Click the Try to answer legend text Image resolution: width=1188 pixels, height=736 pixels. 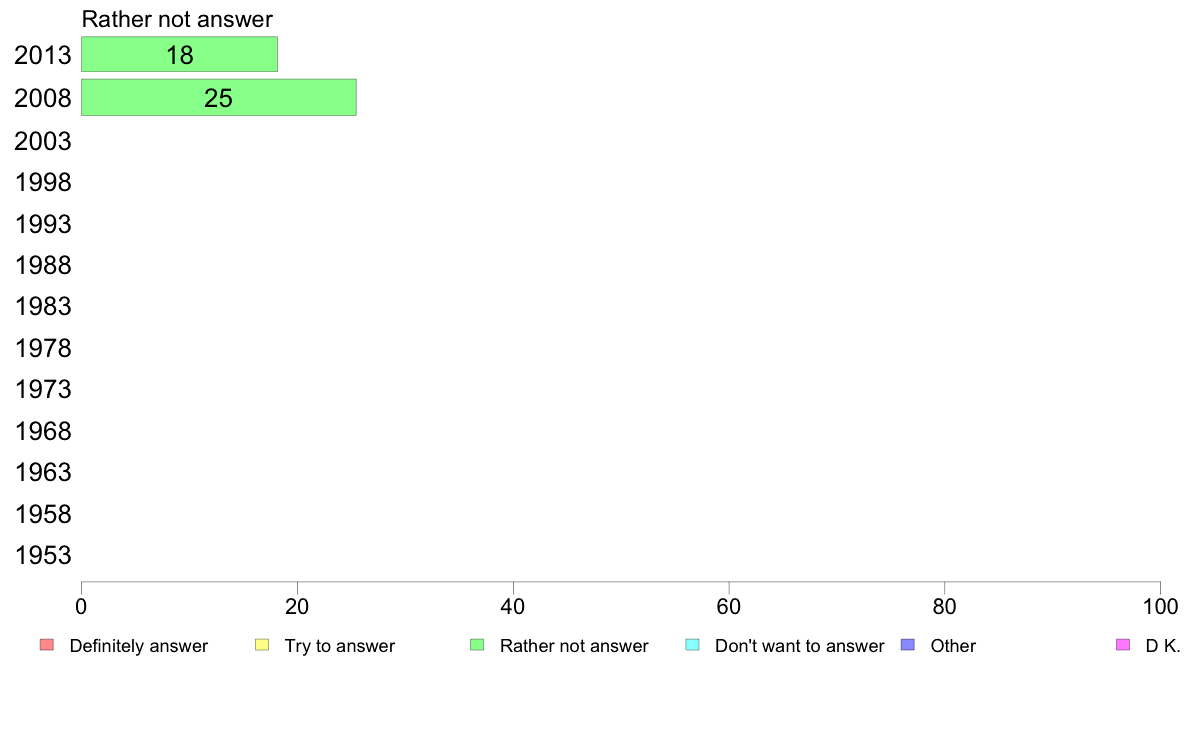pos(339,646)
